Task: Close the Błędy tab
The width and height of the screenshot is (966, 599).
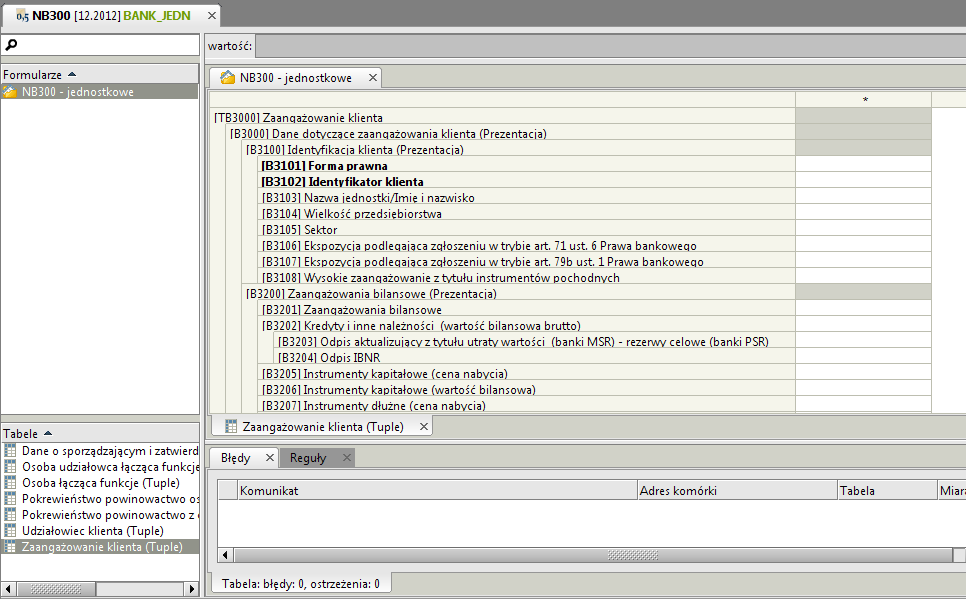Action: (x=269, y=458)
